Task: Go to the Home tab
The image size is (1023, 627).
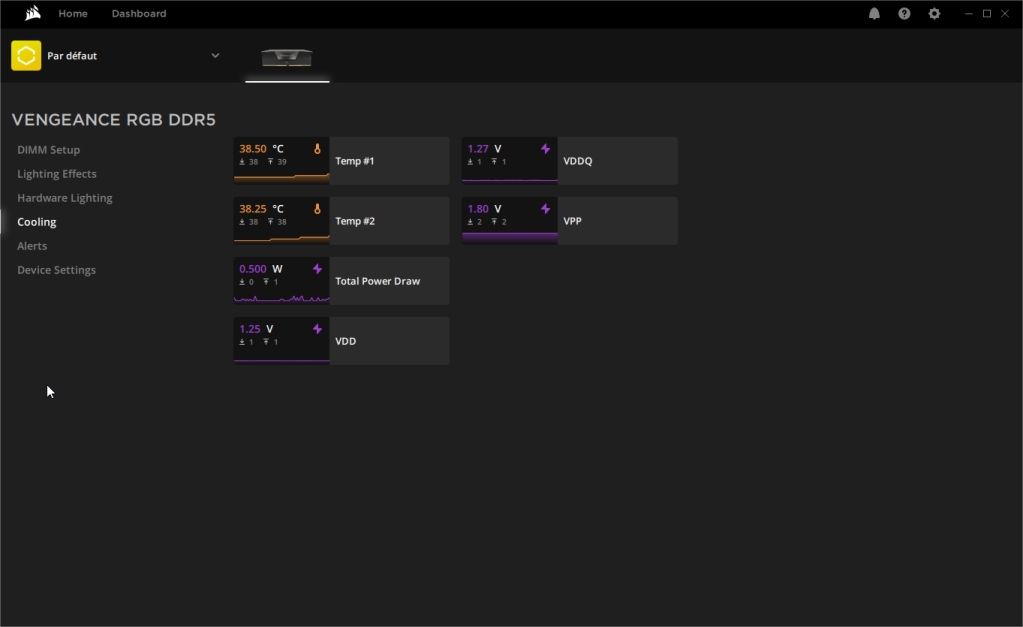Action: coord(73,13)
